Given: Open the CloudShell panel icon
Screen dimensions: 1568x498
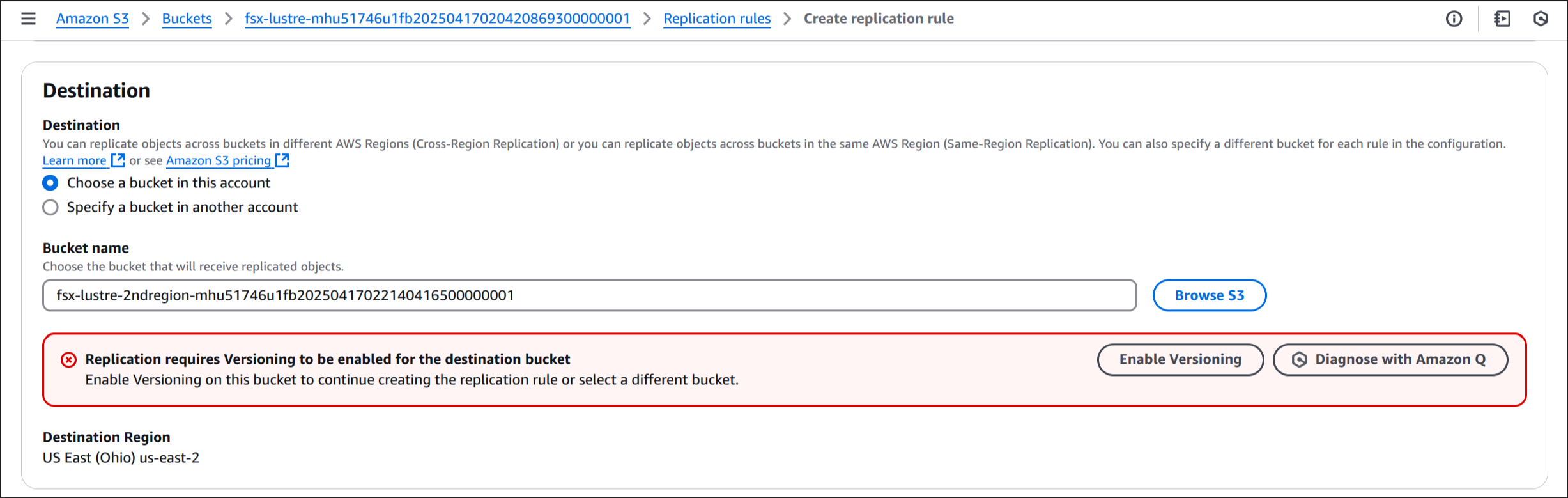Looking at the screenshot, I should pyautogui.click(x=1502, y=19).
